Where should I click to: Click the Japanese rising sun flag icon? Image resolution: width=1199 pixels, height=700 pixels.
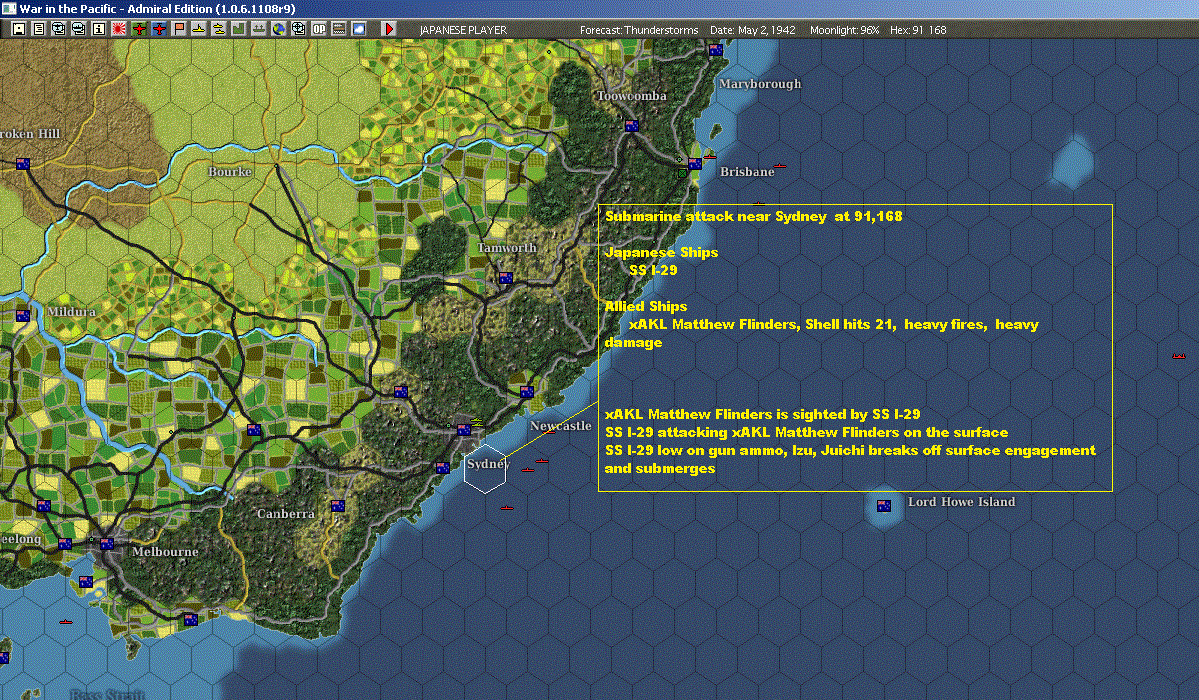coord(119,29)
